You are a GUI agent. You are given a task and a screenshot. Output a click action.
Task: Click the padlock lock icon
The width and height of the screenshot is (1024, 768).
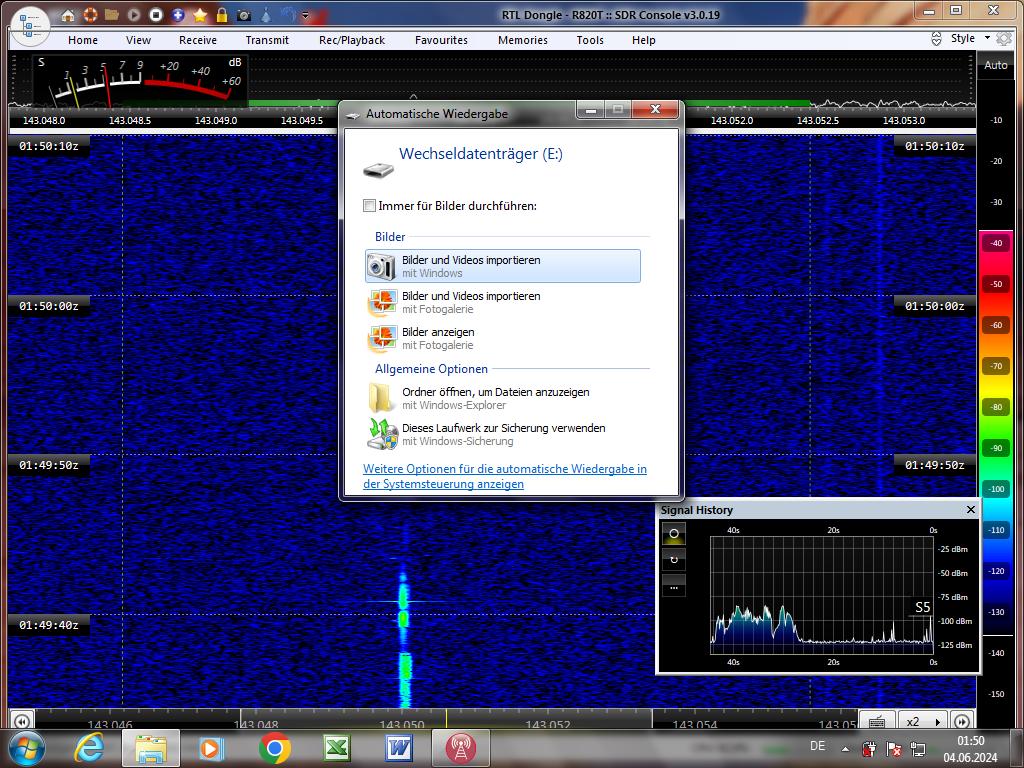pos(222,14)
